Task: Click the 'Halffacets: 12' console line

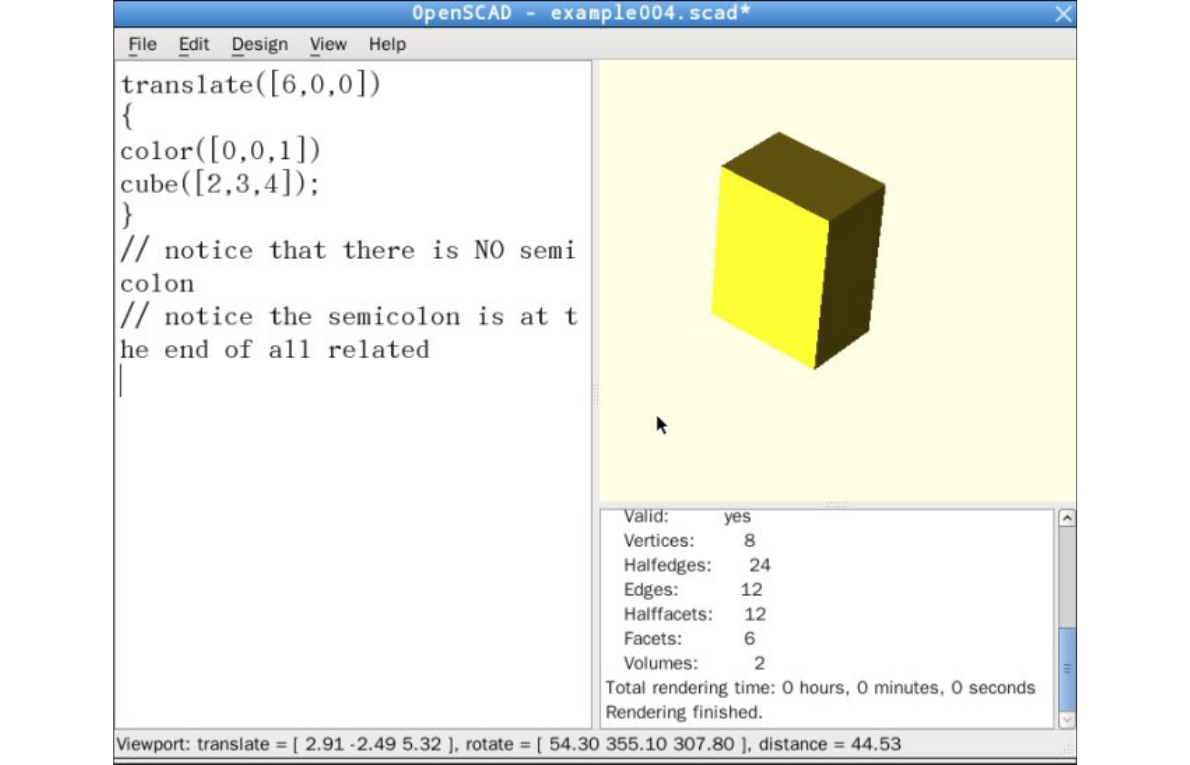Action: (694, 614)
